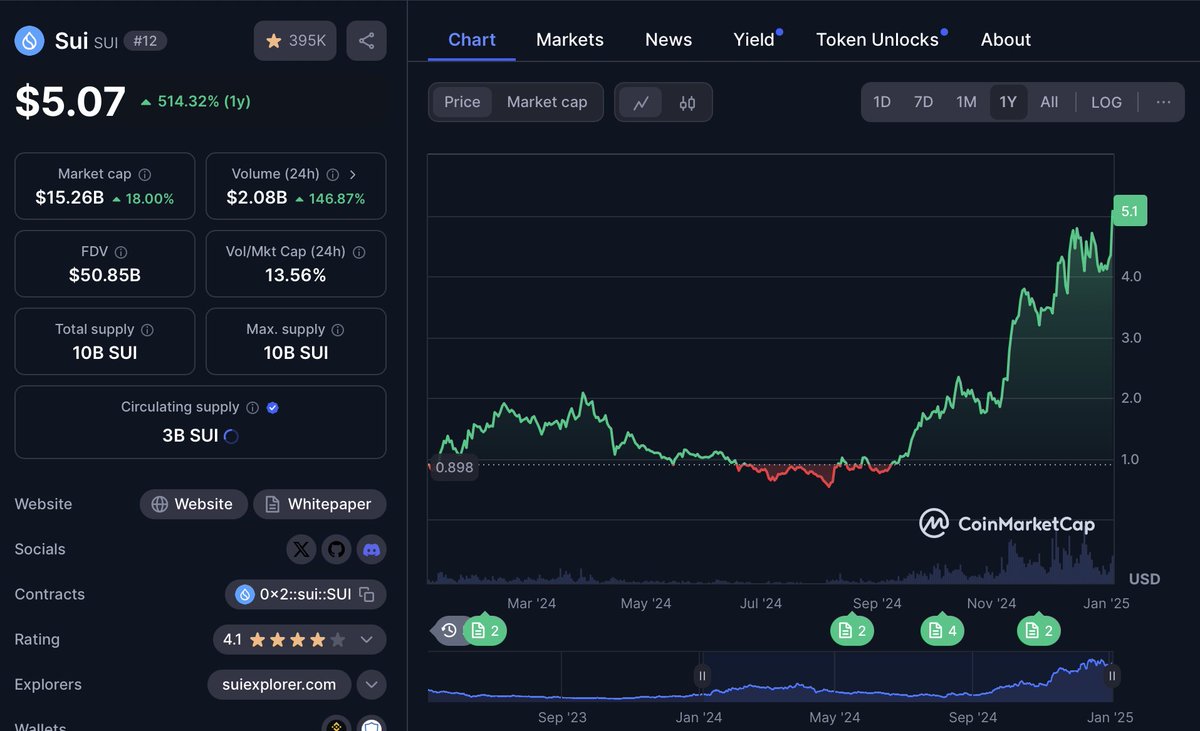Image resolution: width=1200 pixels, height=731 pixels.
Task: Select Market cap chart mode
Action: 547,102
